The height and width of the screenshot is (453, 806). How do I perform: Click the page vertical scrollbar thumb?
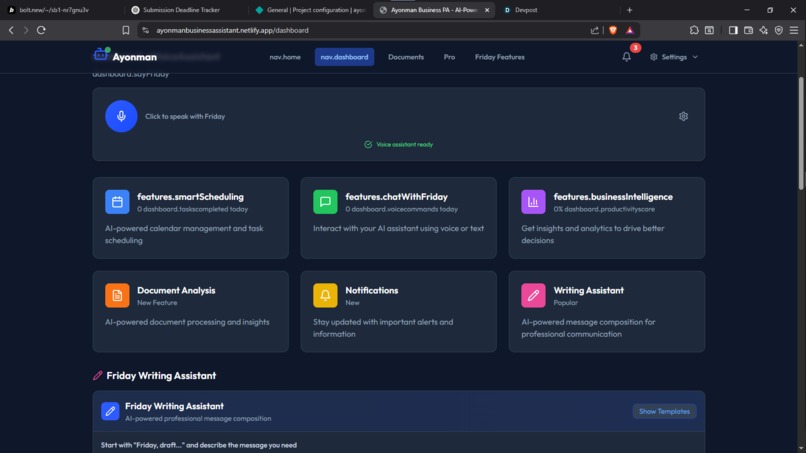[x=801, y=133]
